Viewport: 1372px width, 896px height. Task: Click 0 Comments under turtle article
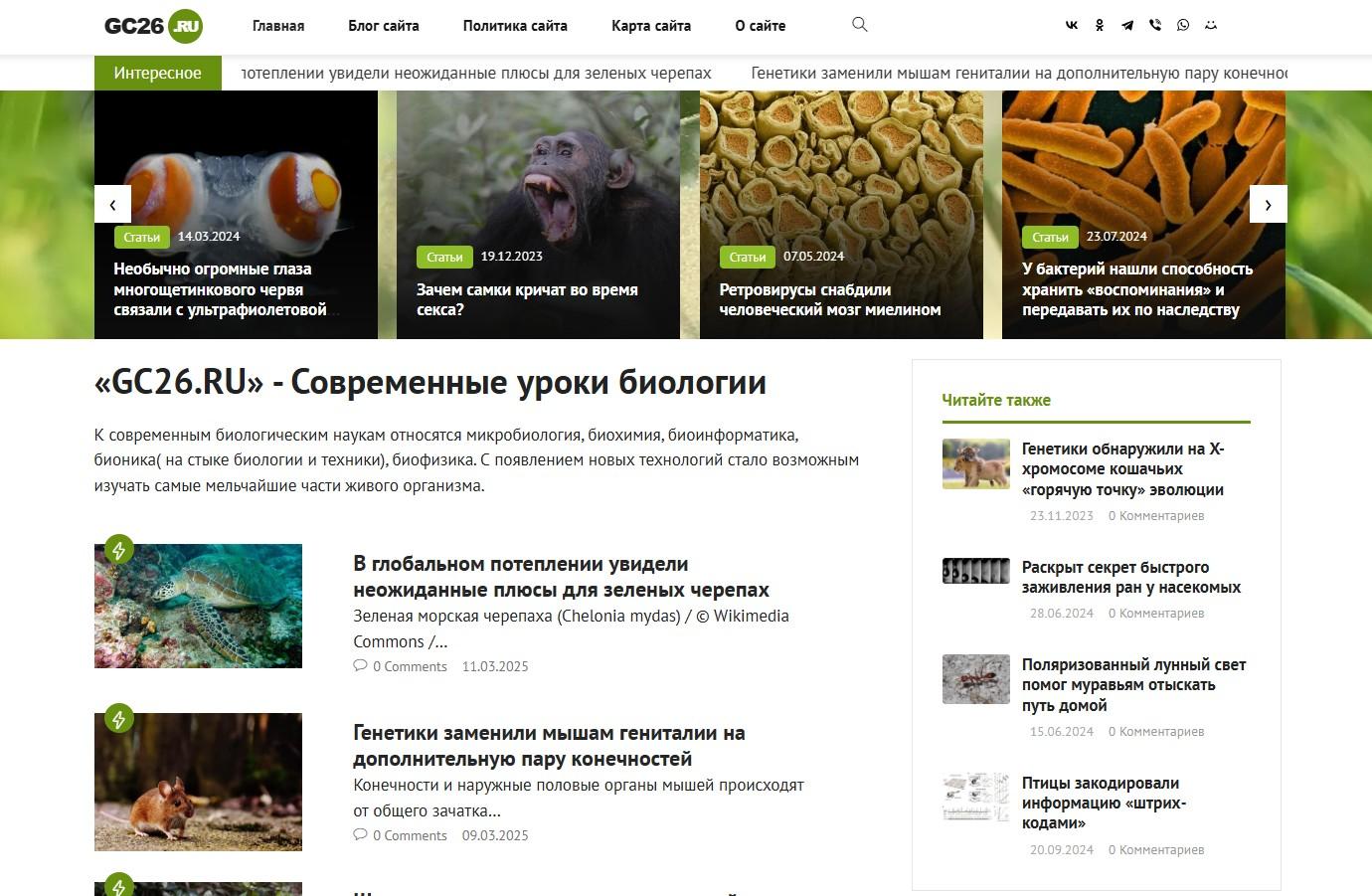point(410,666)
